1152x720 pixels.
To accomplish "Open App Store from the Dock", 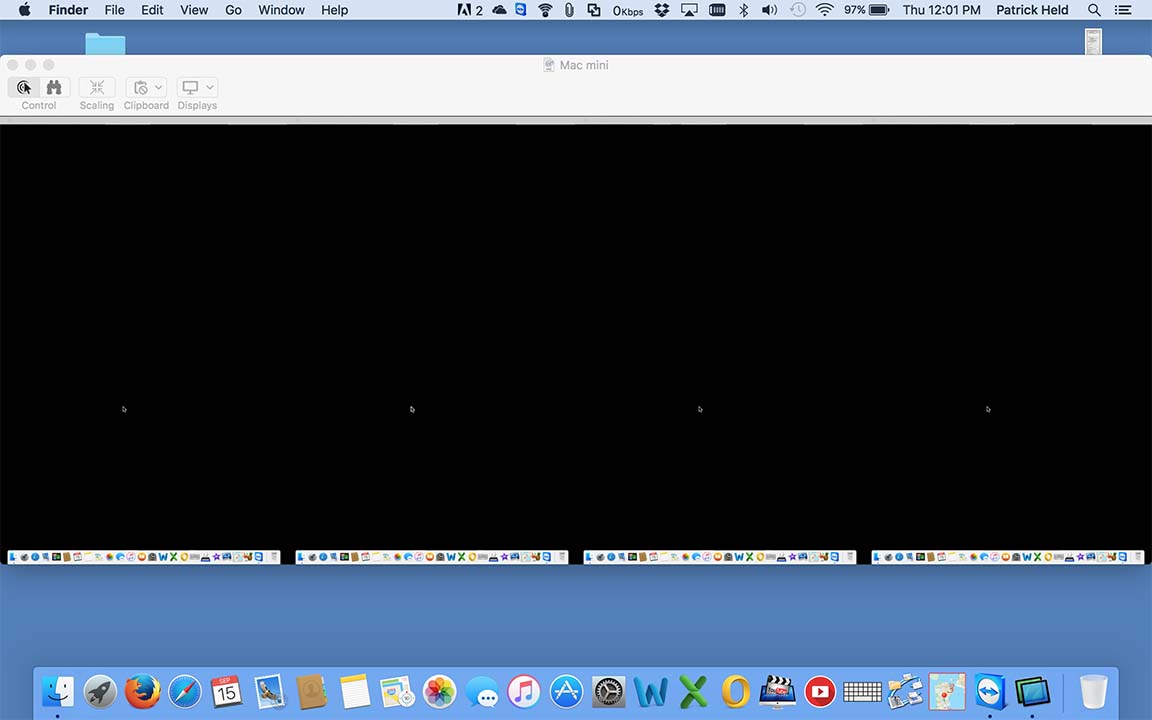I will tap(566, 691).
